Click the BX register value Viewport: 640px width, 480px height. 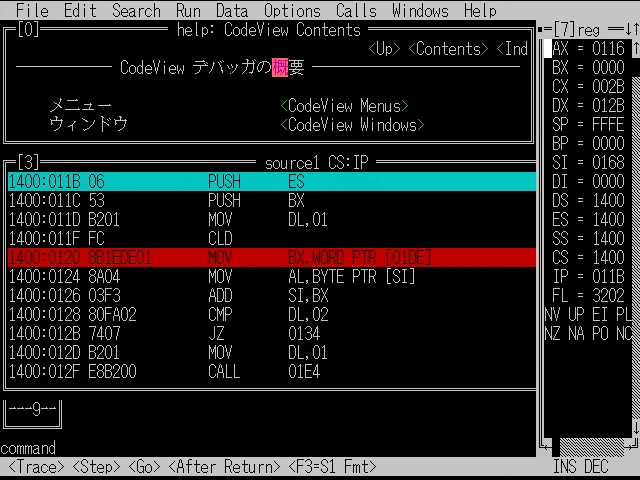pos(608,67)
